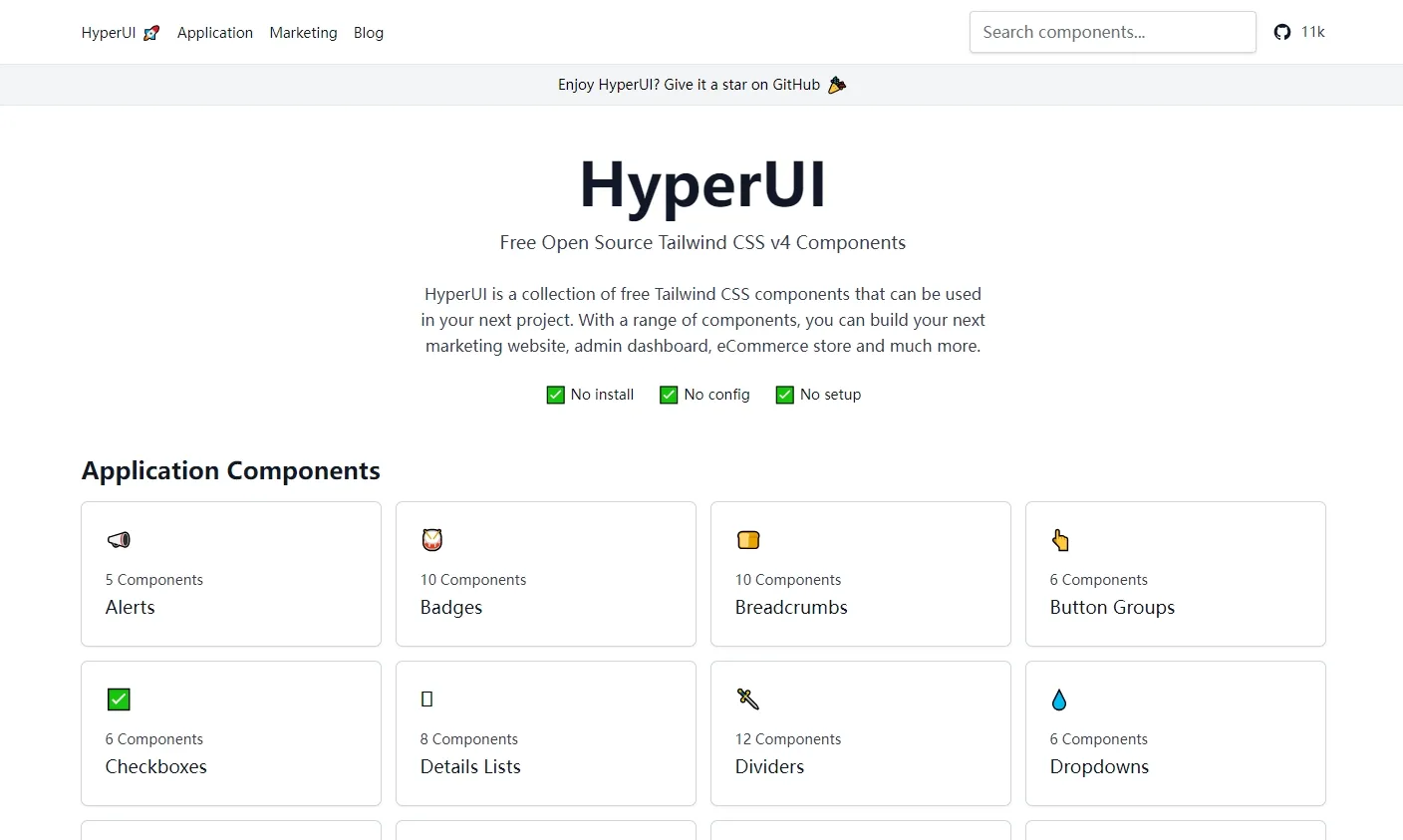
Task: Click the Search components input field
Action: click(x=1112, y=32)
